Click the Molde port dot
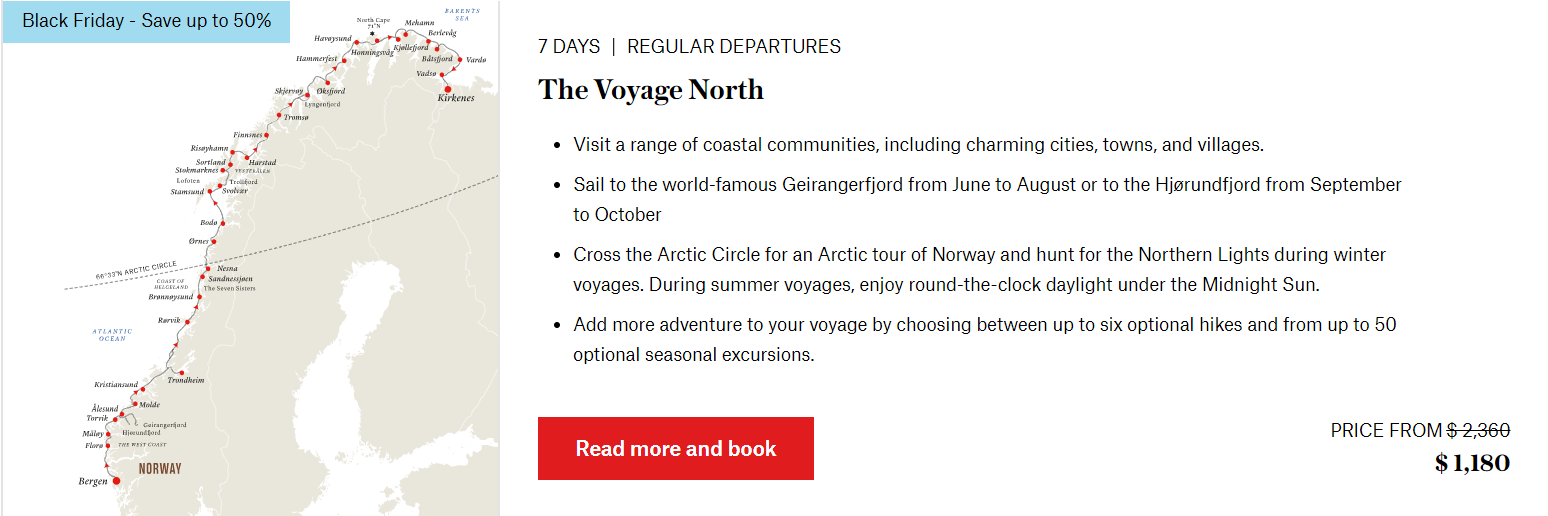 (135, 404)
